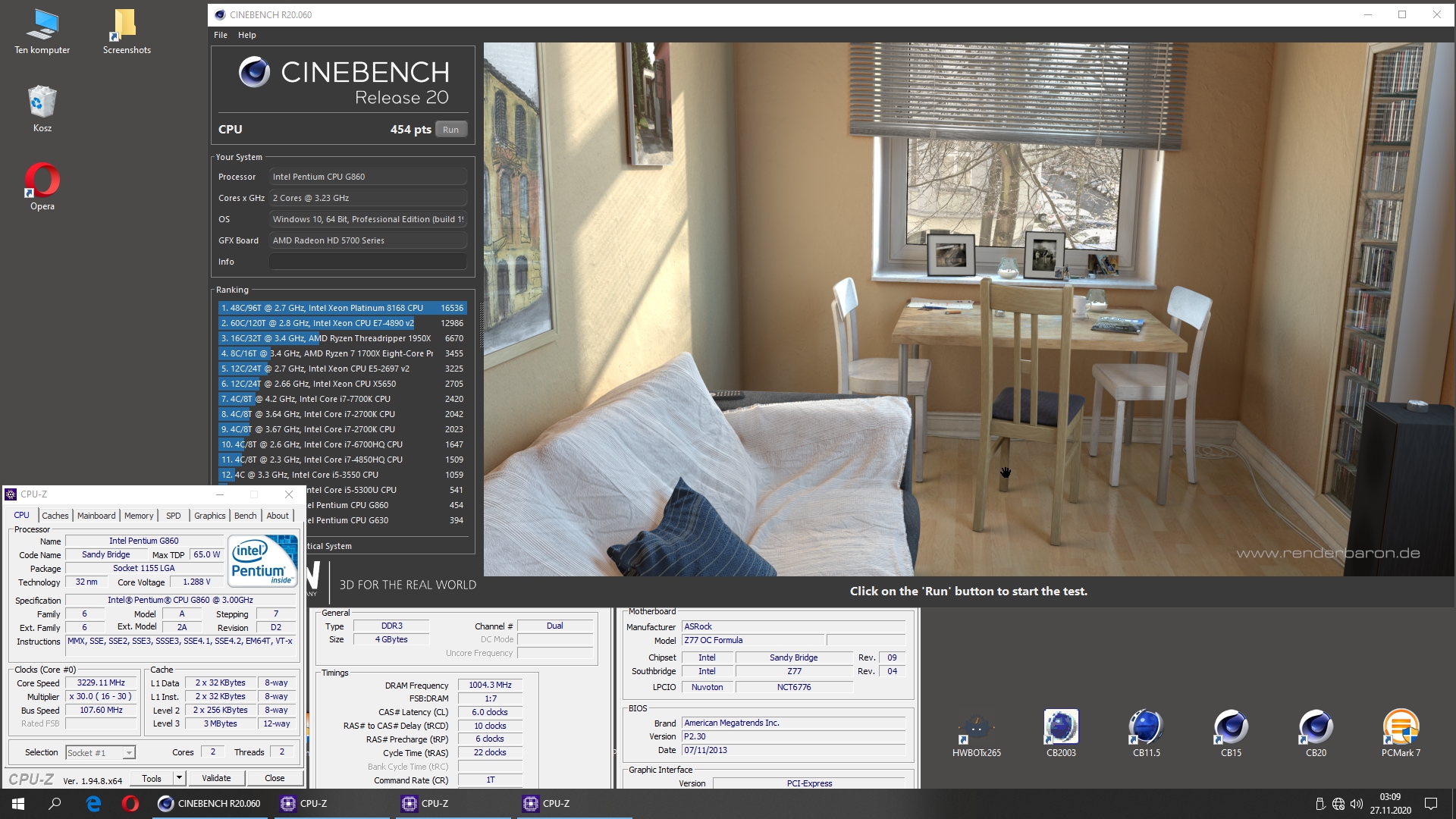Switch to the Caches tab in CPU-Z
This screenshot has width=1456, height=819.
[x=55, y=516]
